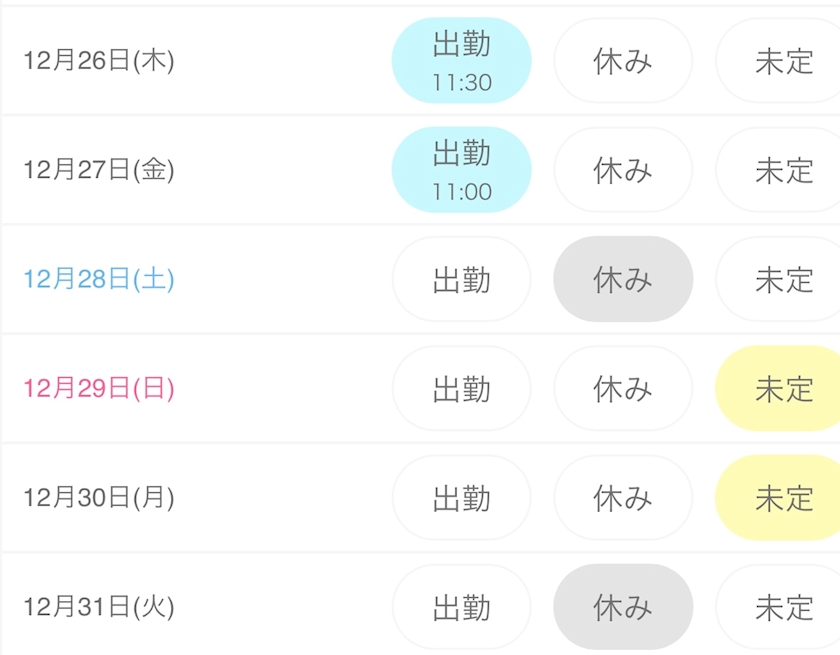This screenshot has height=655, width=840.
Task: Click 出勤 11:00 for 12月27日(金)
Action: point(461,170)
